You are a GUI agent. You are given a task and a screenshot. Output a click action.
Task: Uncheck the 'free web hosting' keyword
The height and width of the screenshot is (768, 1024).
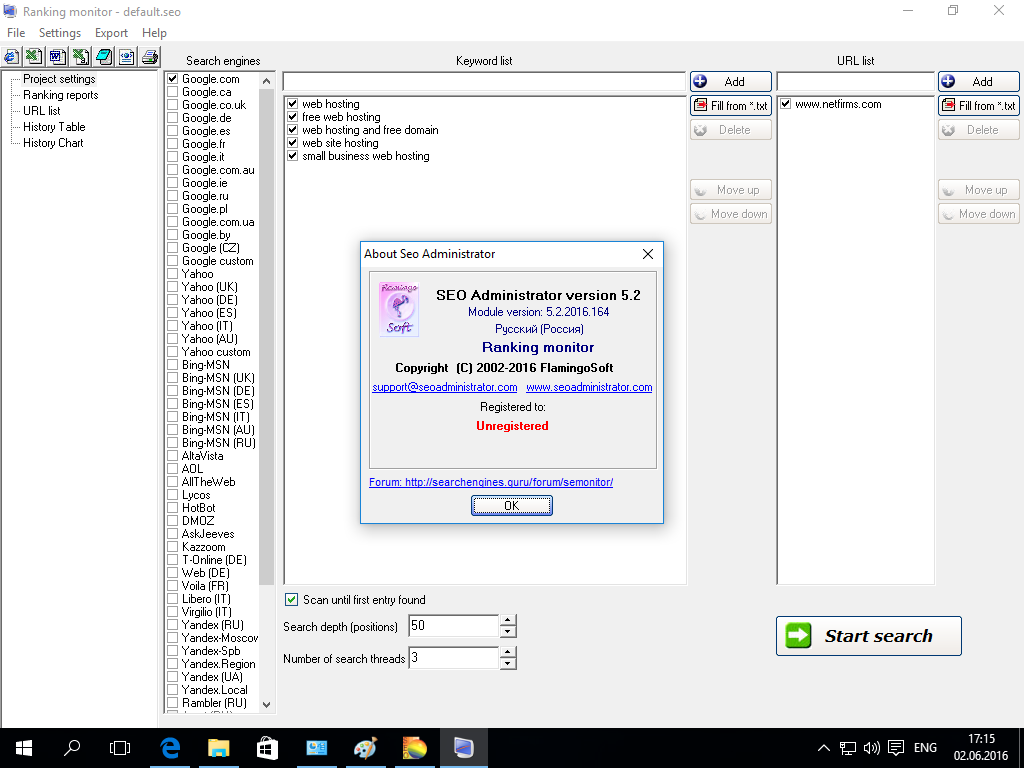(x=293, y=117)
